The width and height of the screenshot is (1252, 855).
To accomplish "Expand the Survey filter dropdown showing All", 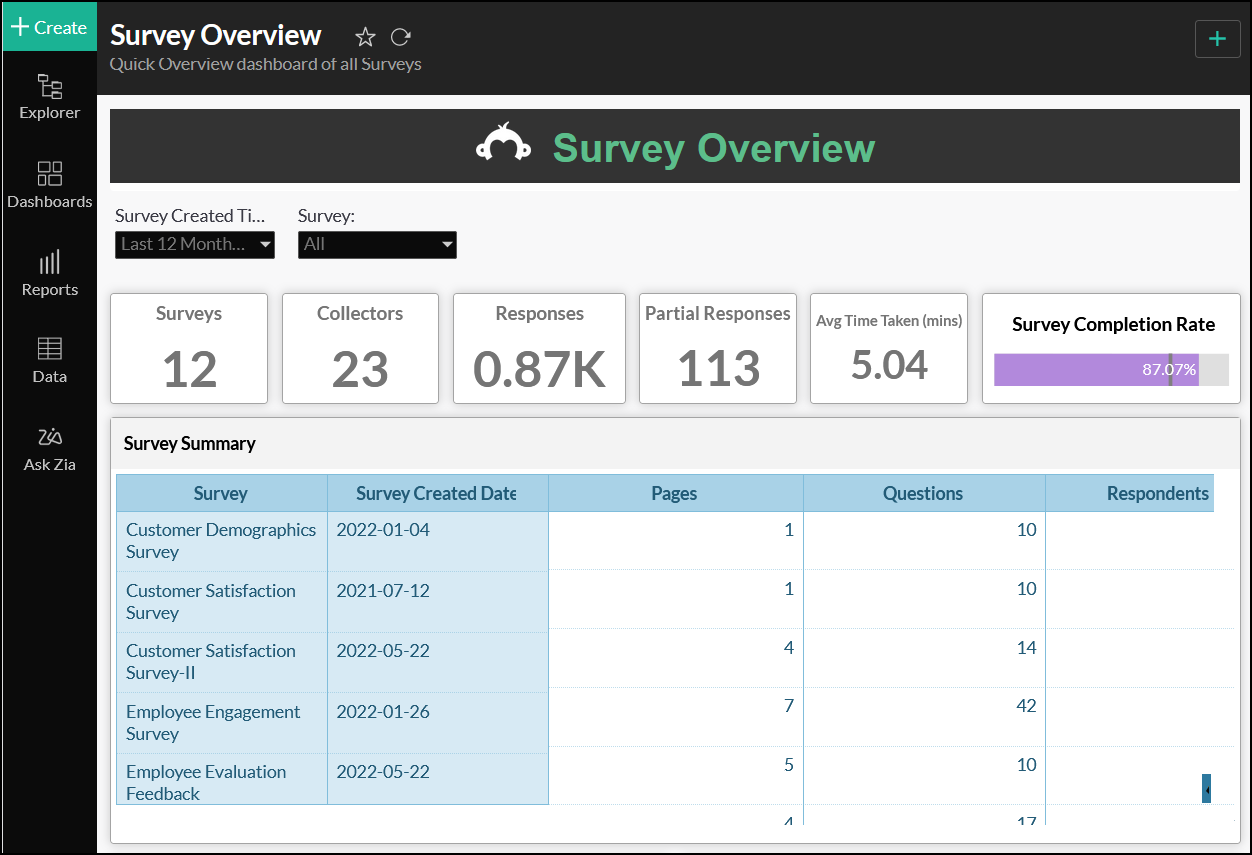I will 377,244.
